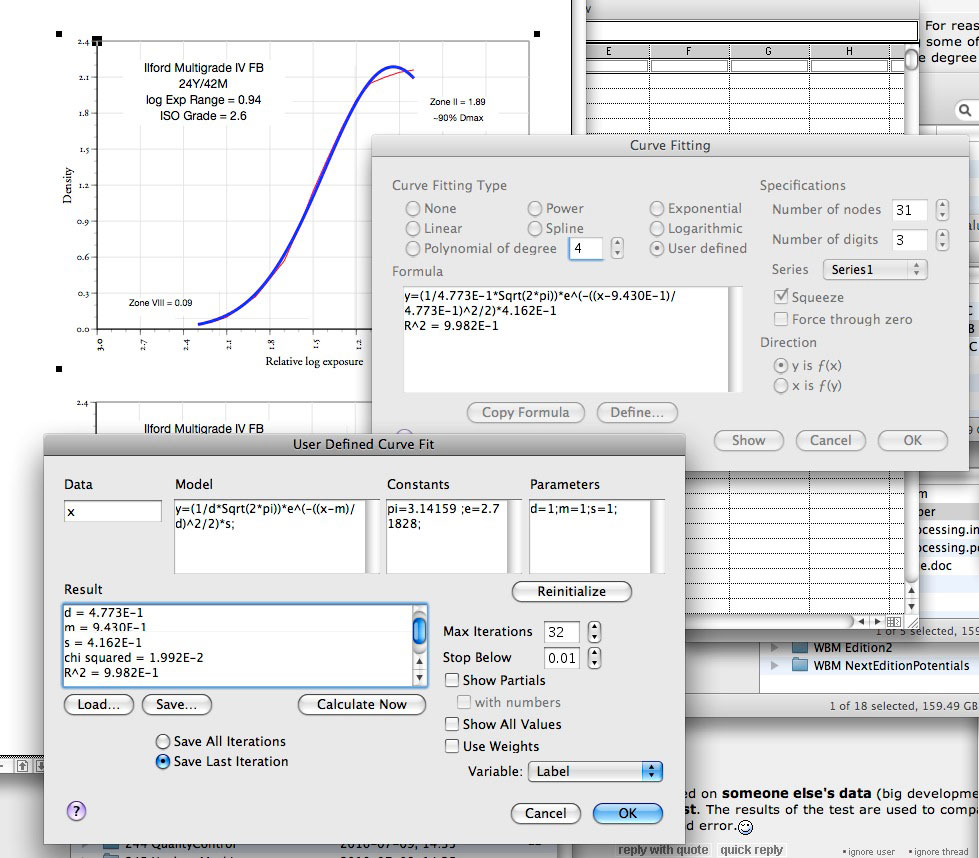The width and height of the screenshot is (979, 858).
Task: Click Calculate Now button
Action: (x=362, y=704)
